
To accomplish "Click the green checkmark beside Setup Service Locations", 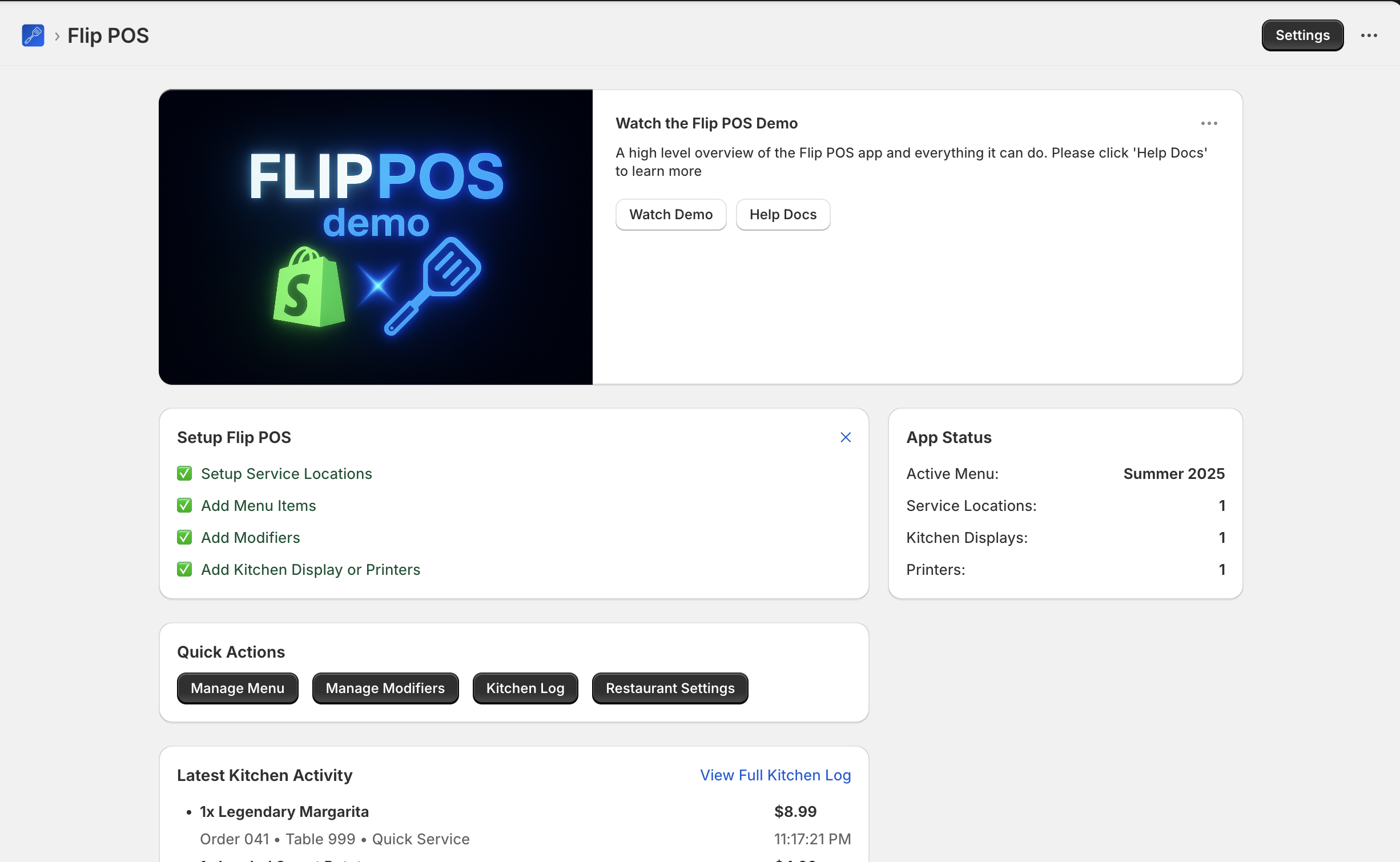I will coord(184,473).
